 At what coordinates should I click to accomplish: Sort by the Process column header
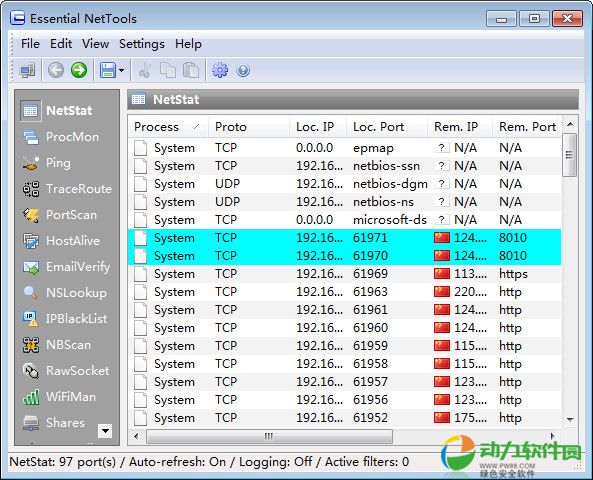pos(168,127)
